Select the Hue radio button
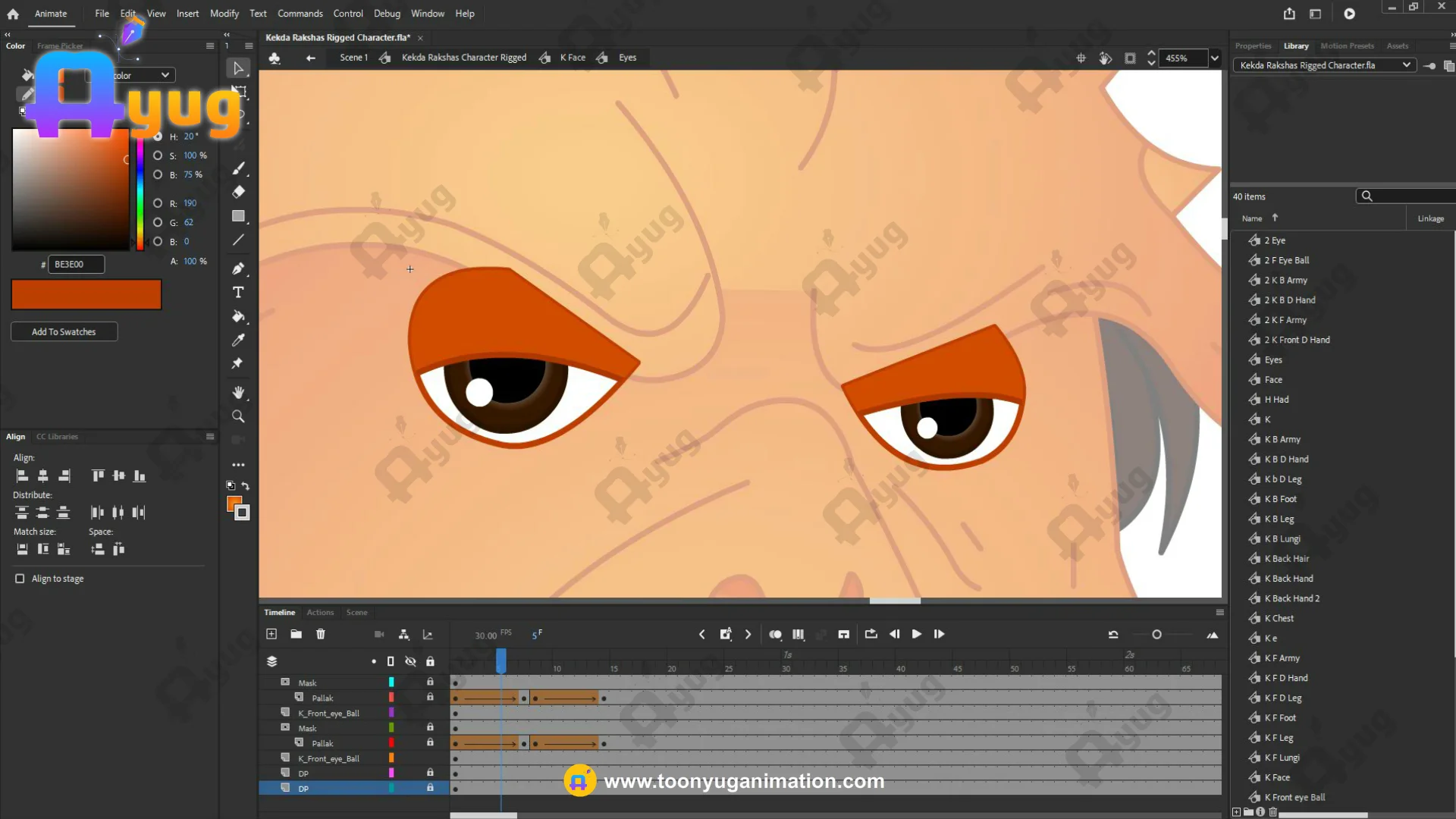Viewport: 1456px width, 819px height. pos(158,136)
